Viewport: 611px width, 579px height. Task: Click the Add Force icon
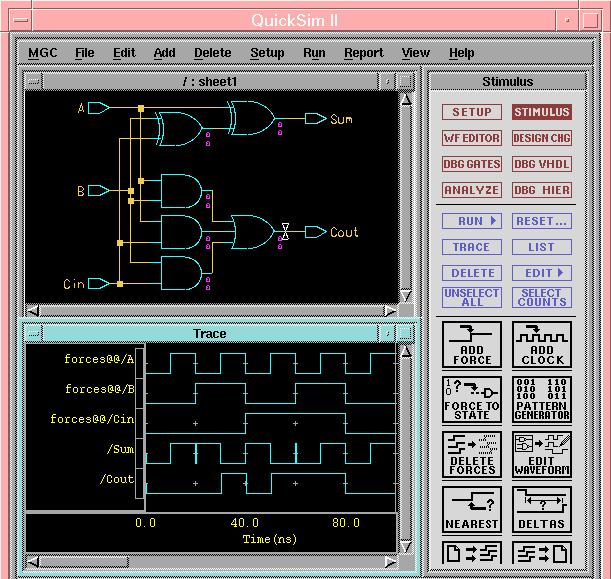(x=472, y=344)
